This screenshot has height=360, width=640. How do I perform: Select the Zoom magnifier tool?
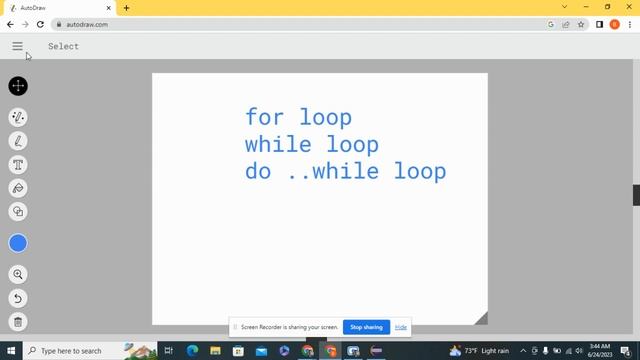pos(18,274)
